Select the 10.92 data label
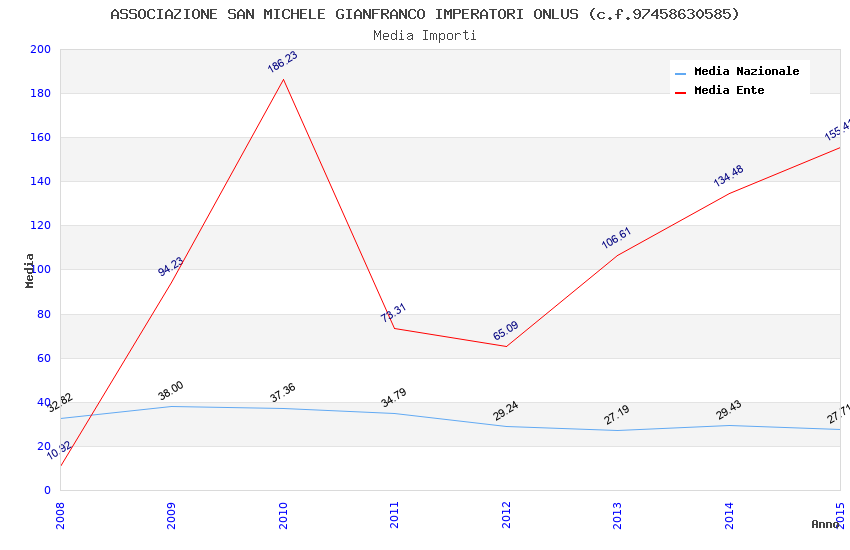Viewport: 850px width, 550px height. coord(59,450)
